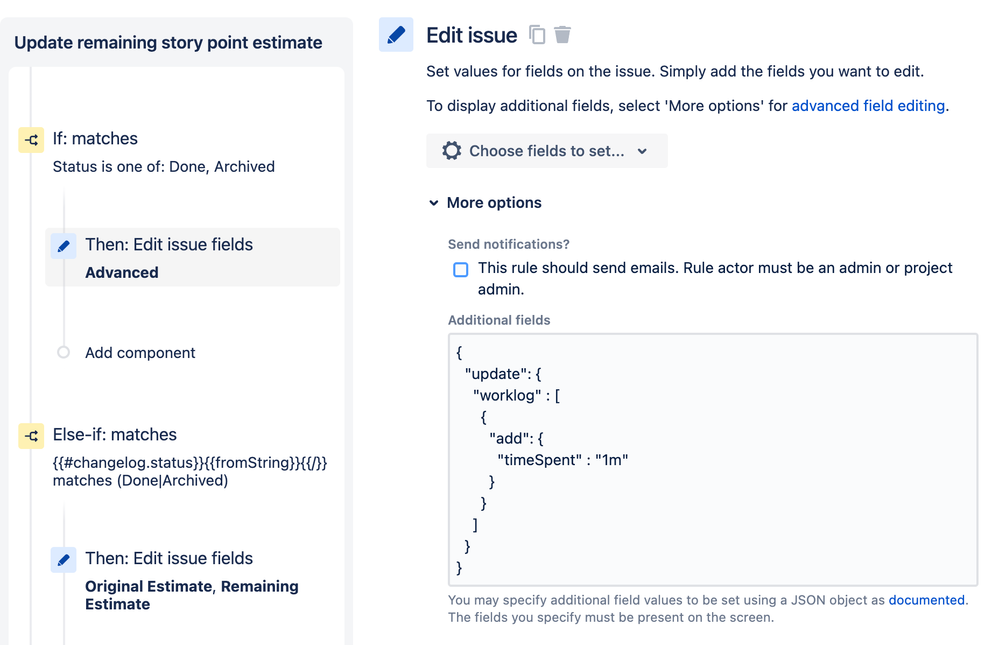Screen dimensions: 999x645
Task: Open the documented link below JSON field
Action: [x=926, y=600]
